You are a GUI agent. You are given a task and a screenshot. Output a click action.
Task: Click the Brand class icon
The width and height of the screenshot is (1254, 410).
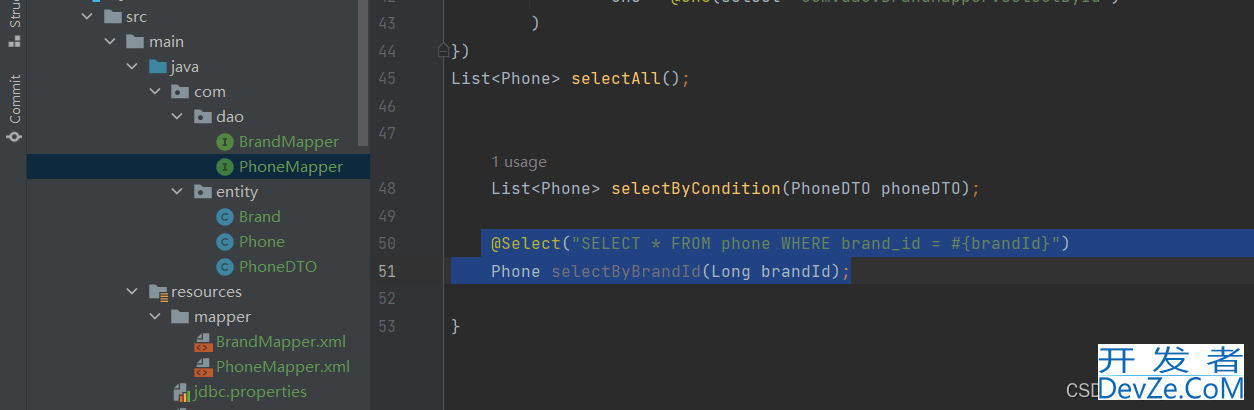[x=225, y=217]
